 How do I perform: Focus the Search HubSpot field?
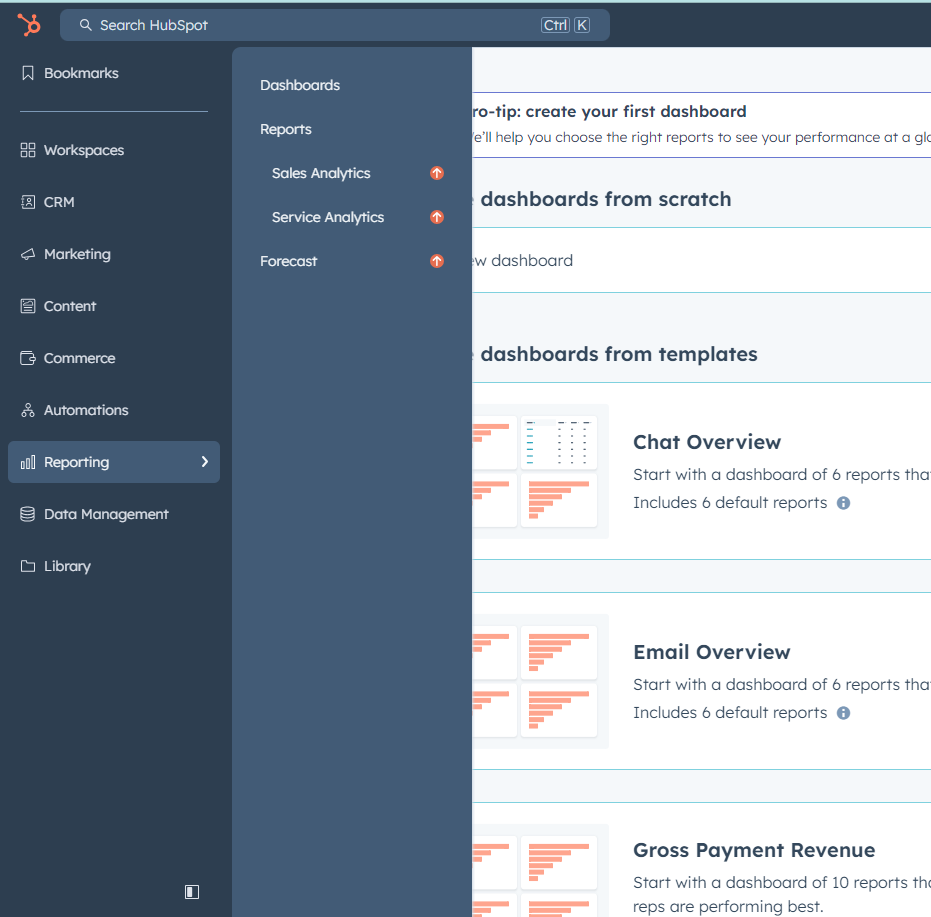click(x=335, y=25)
